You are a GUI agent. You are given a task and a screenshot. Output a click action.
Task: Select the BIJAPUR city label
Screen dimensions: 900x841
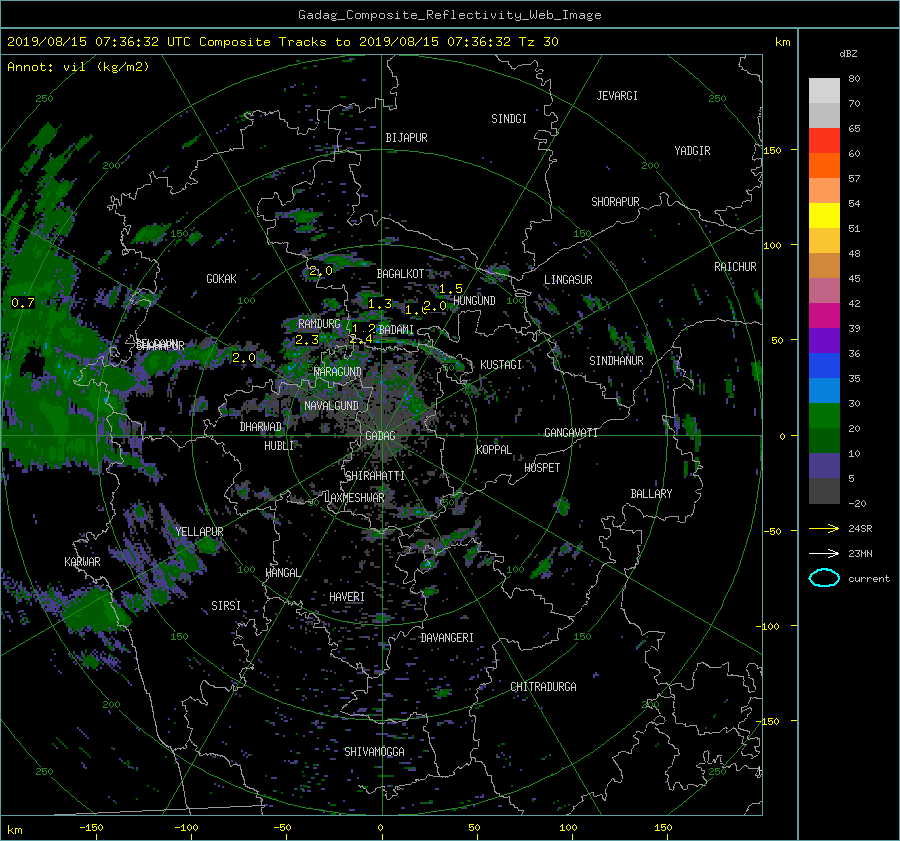tap(406, 138)
